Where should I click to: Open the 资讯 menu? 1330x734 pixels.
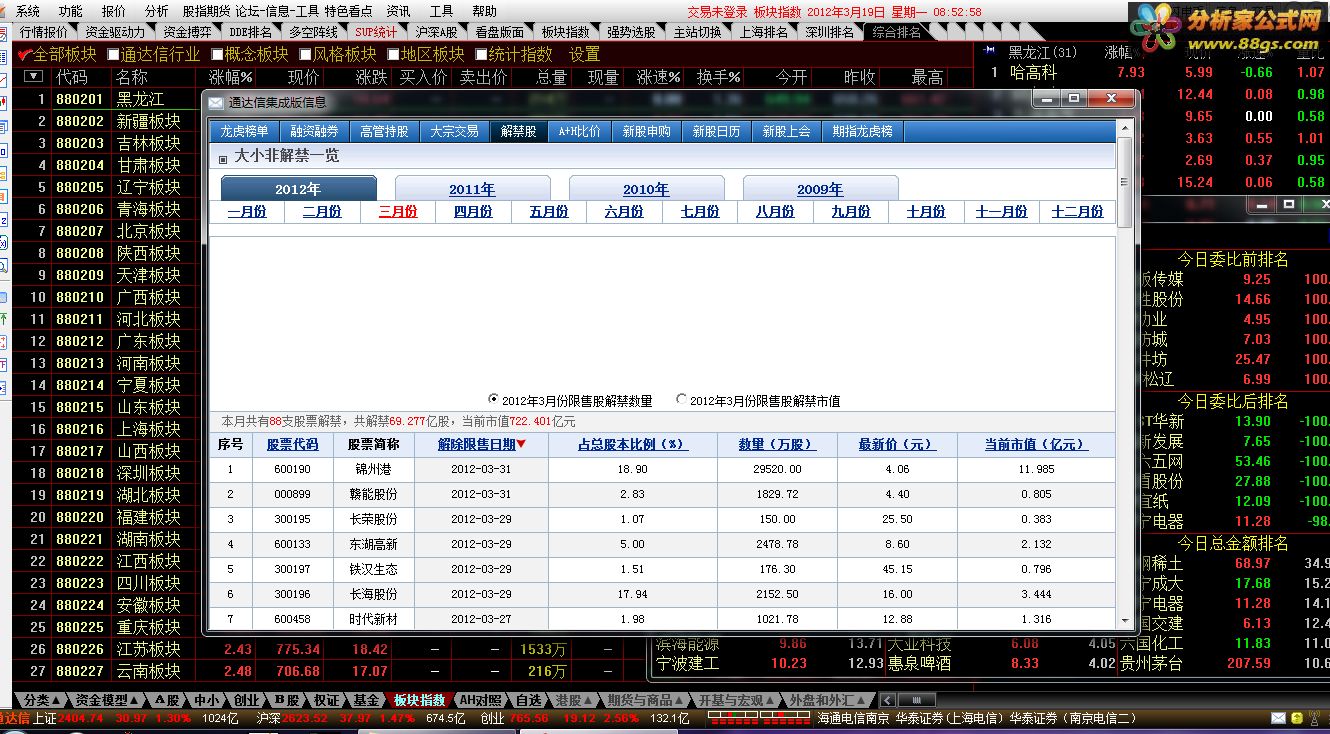click(x=398, y=12)
